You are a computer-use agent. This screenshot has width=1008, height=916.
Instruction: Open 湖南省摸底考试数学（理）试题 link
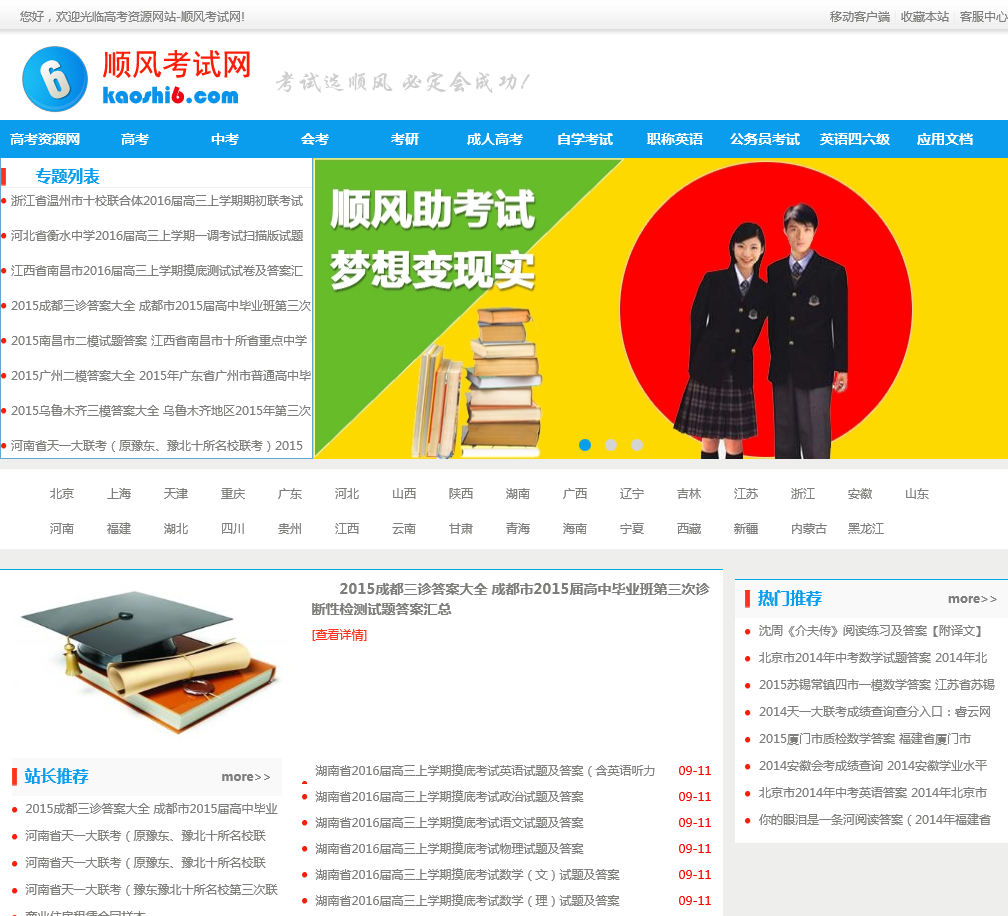pos(467,901)
